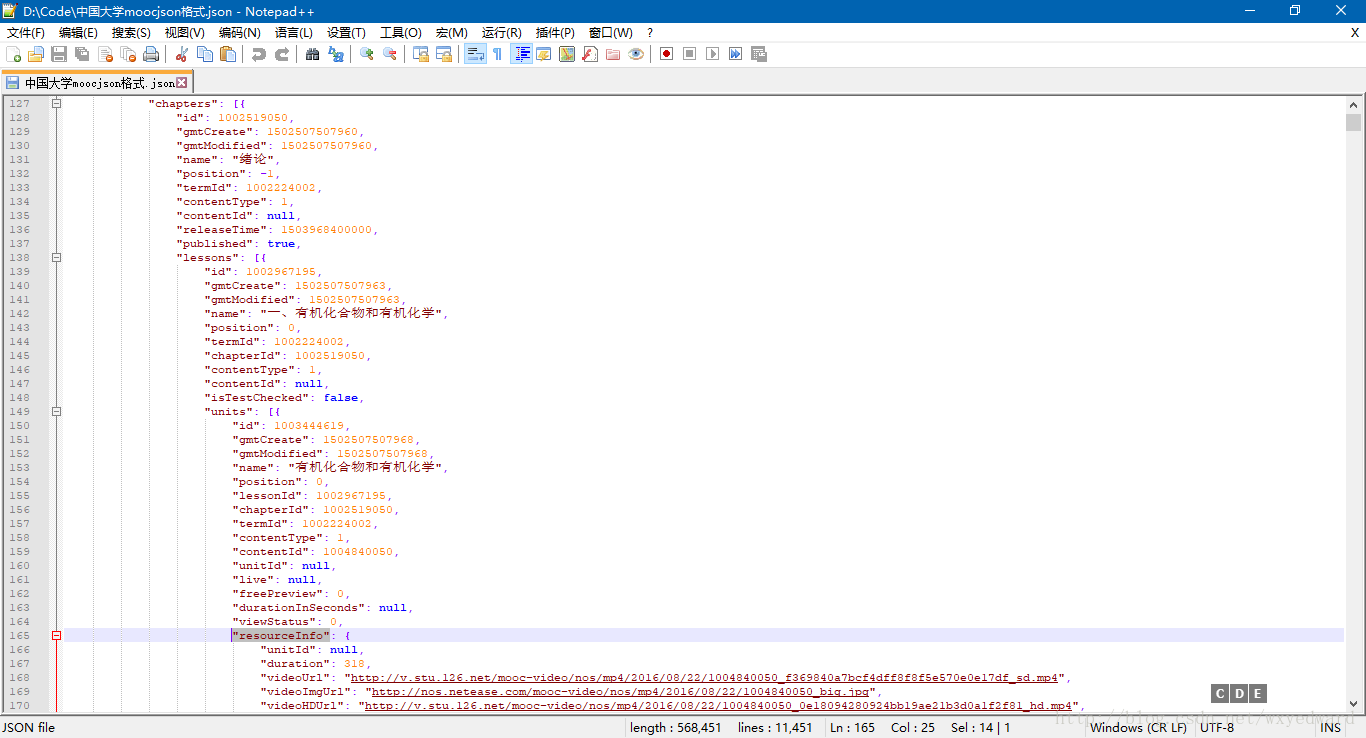The width and height of the screenshot is (1366, 738).
Task: Click the Close All toolbar icon
Action: pos(128,54)
